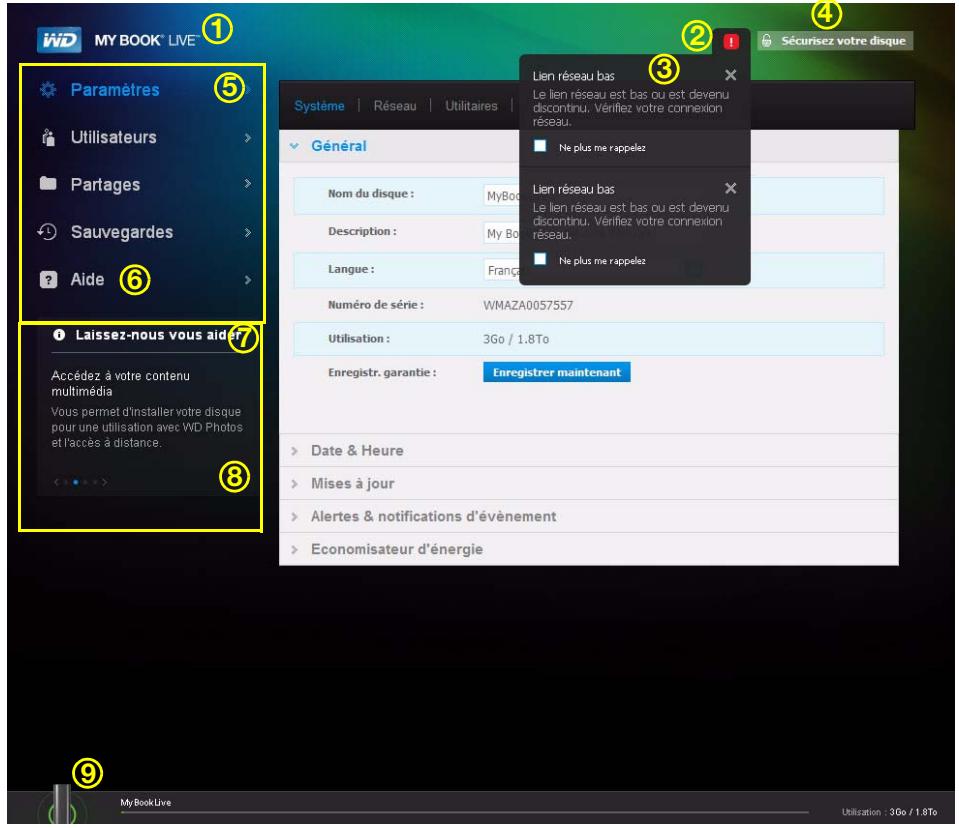Click the Enregistr. garantie label

382,372
